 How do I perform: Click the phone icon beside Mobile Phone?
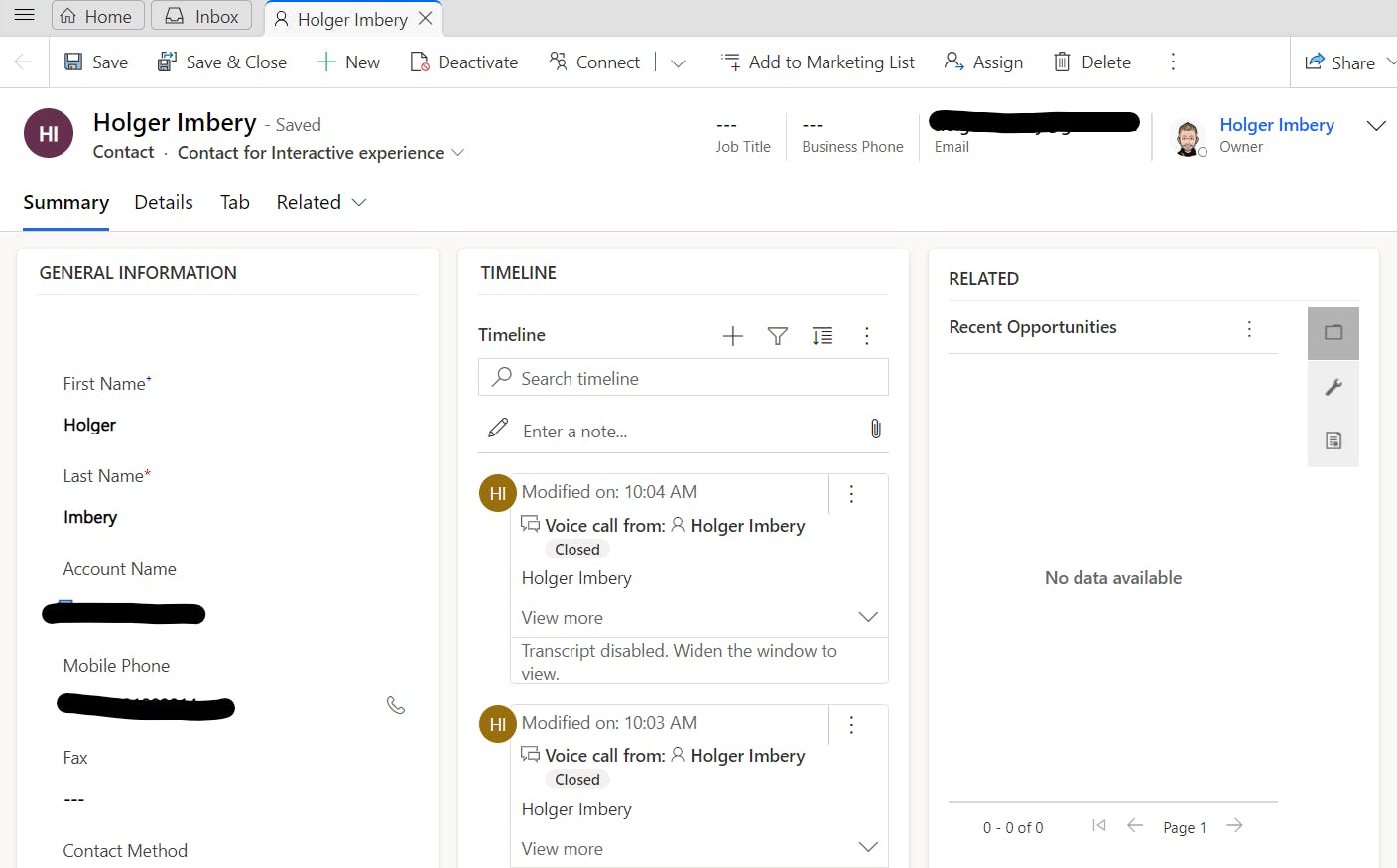pos(396,705)
